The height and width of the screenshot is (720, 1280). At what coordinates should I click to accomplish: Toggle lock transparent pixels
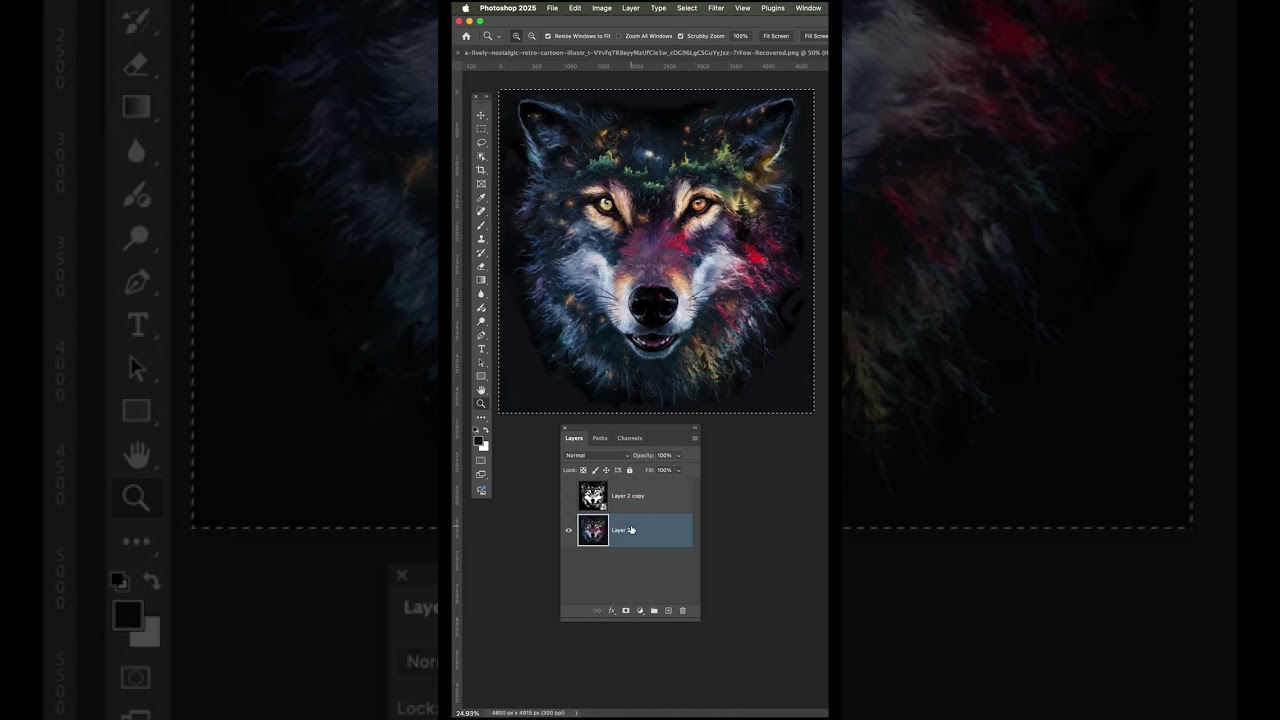[583, 470]
